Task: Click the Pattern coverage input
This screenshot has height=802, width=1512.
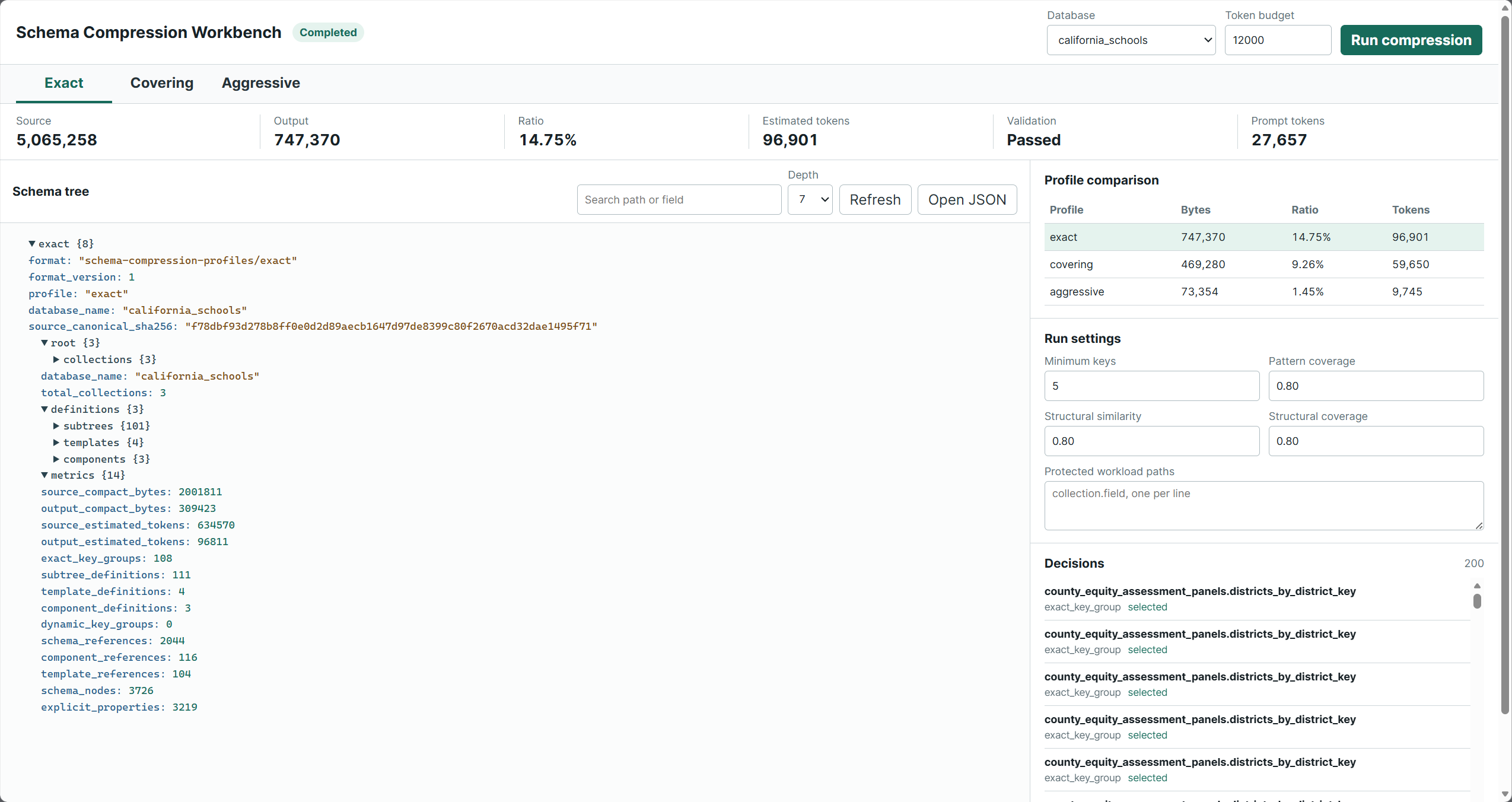Action: (1376, 386)
